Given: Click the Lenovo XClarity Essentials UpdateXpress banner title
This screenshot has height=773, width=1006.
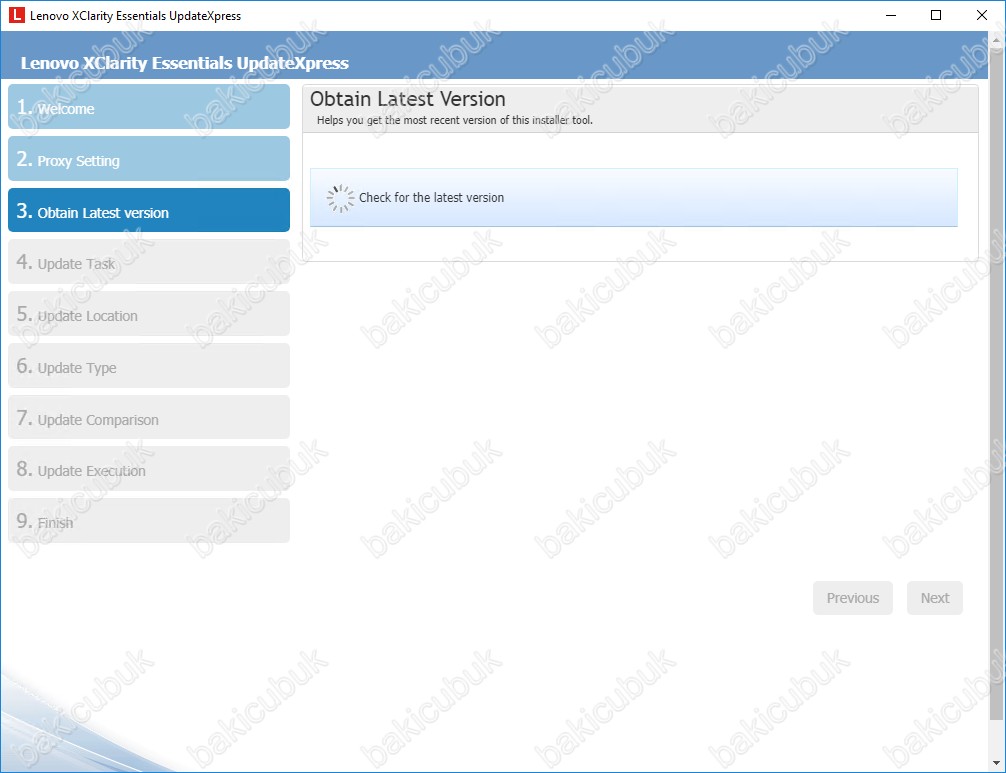Looking at the screenshot, I should tap(185, 63).
